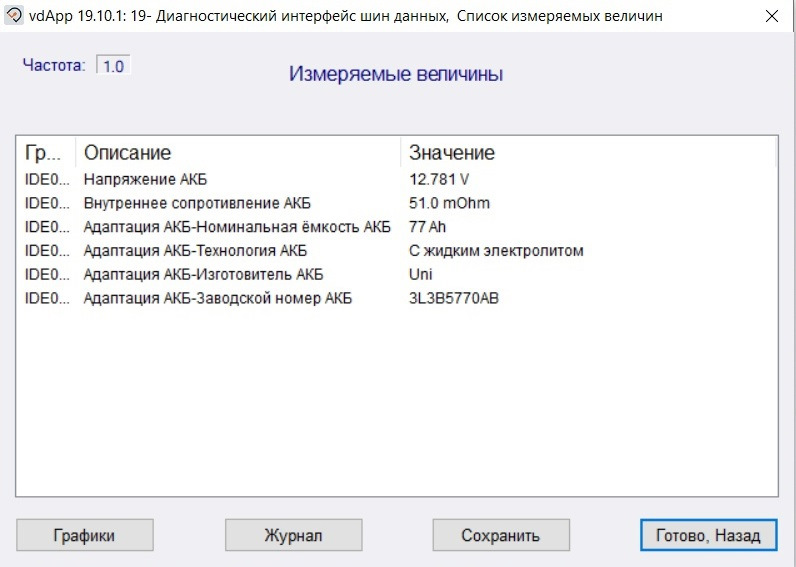Select the Напряжение АКБ row
796x567 pixels.
[x=396, y=179]
